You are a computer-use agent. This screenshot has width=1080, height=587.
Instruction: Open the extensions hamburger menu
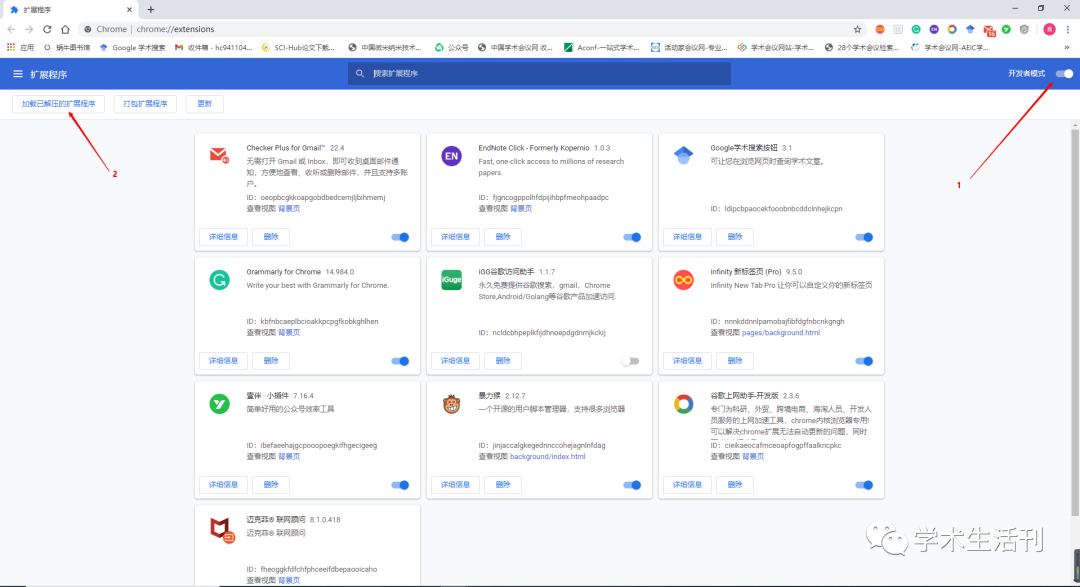click(x=18, y=74)
